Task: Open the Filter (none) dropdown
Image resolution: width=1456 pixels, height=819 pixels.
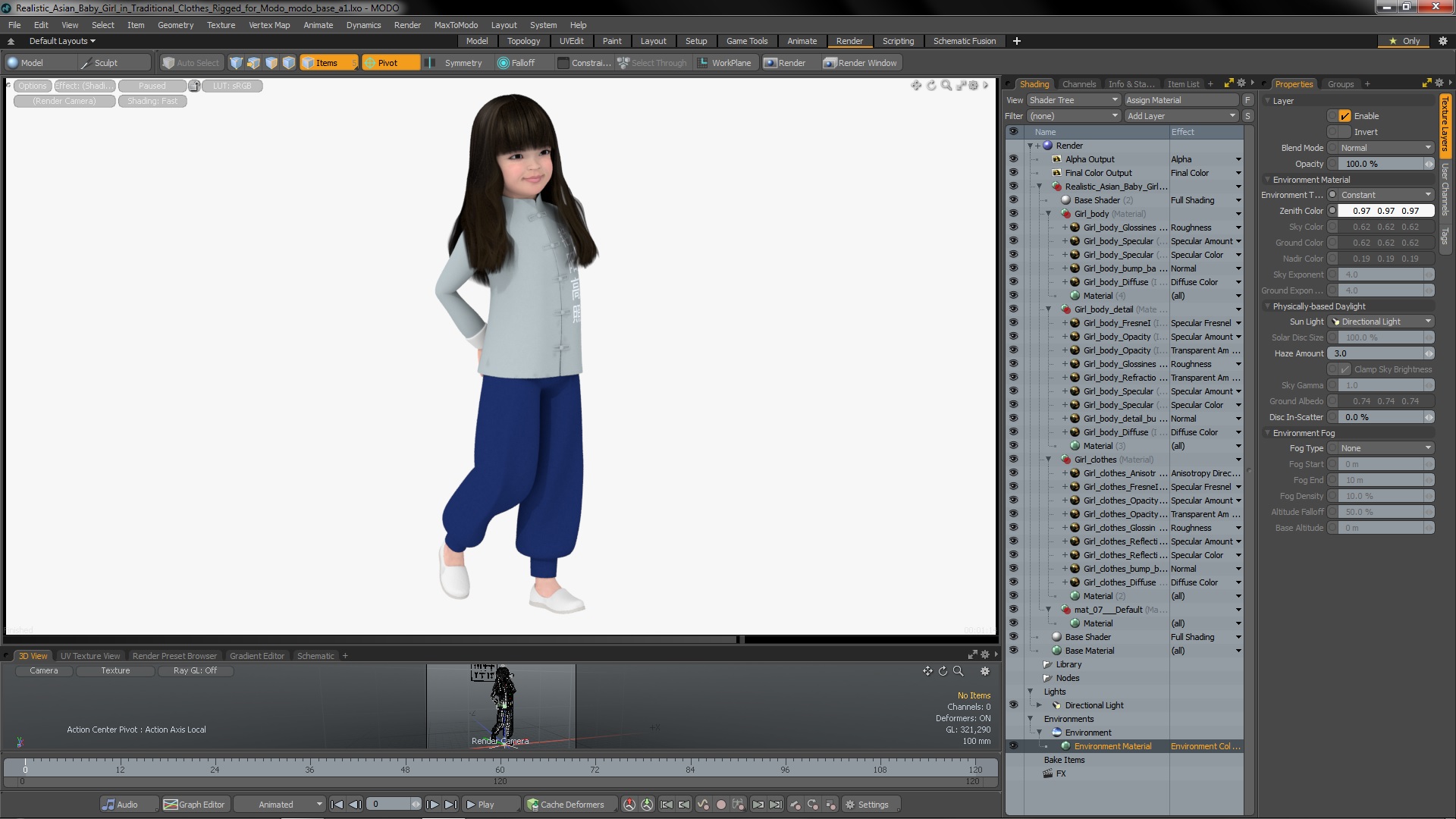Action: (x=1073, y=116)
